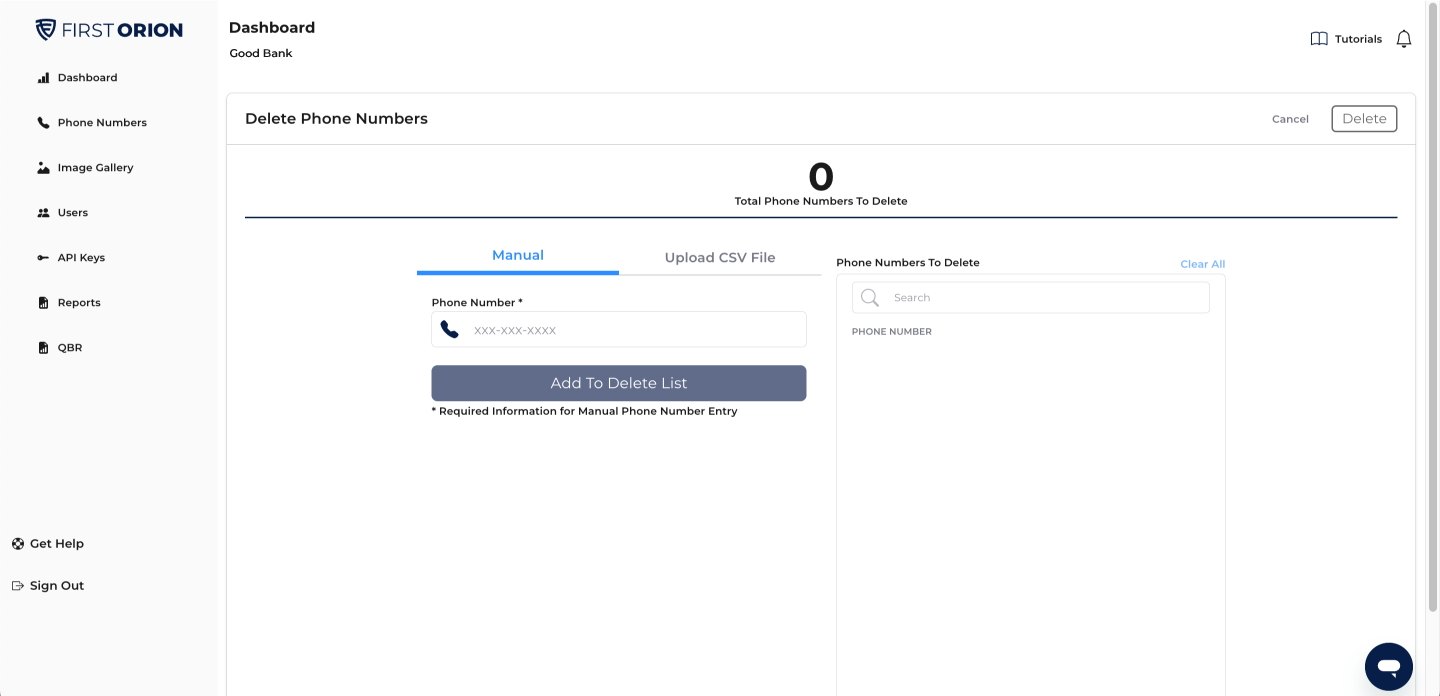
Task: Click the Sign Out arrow icon
Action: point(18,586)
